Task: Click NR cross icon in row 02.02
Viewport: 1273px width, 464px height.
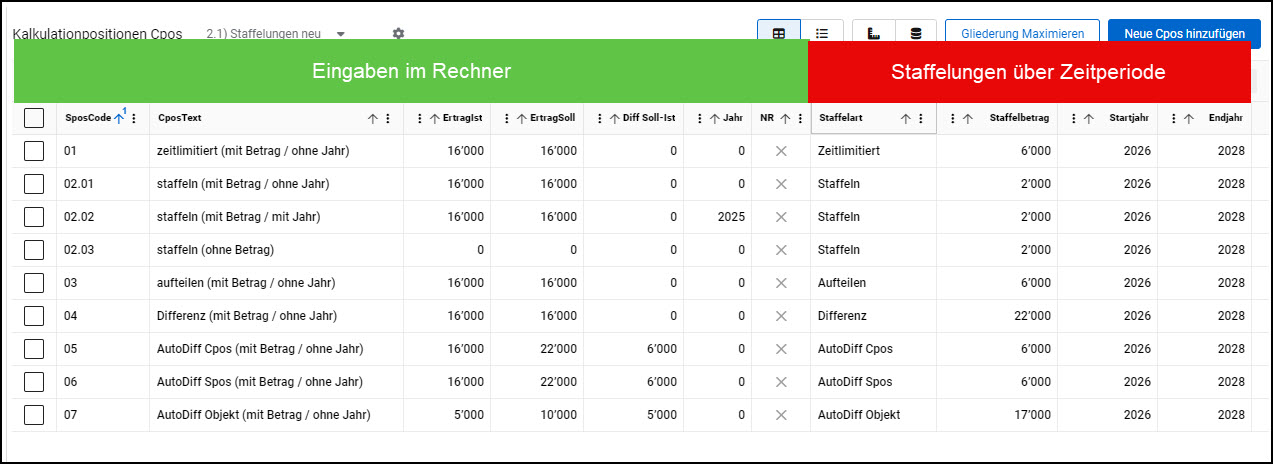Action: [x=781, y=217]
